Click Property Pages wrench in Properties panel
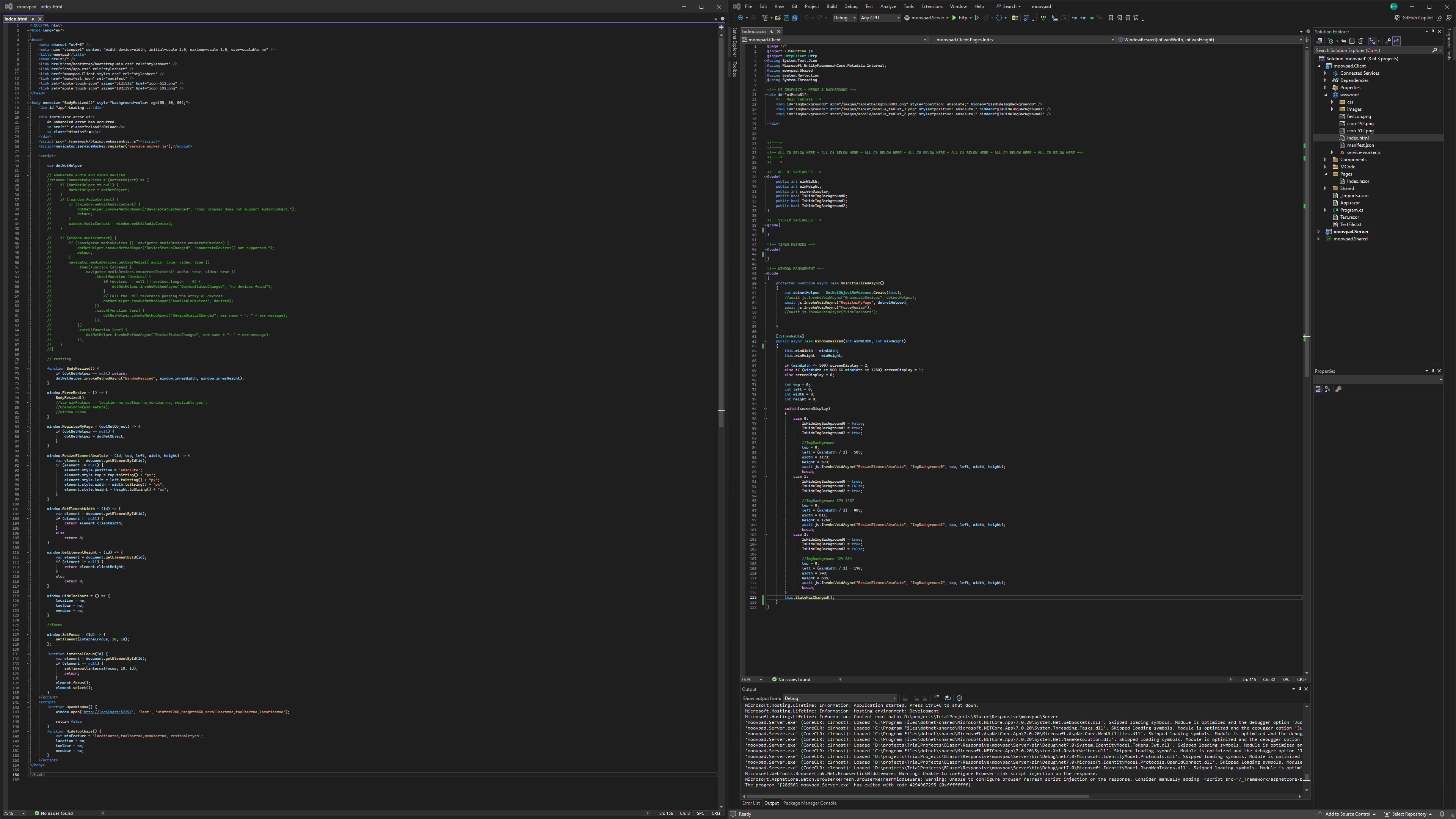The width and height of the screenshot is (1456, 819). 1338,389
